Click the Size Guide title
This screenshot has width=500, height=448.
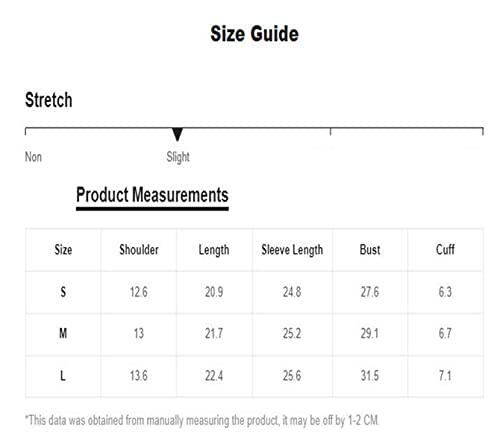[254, 34]
